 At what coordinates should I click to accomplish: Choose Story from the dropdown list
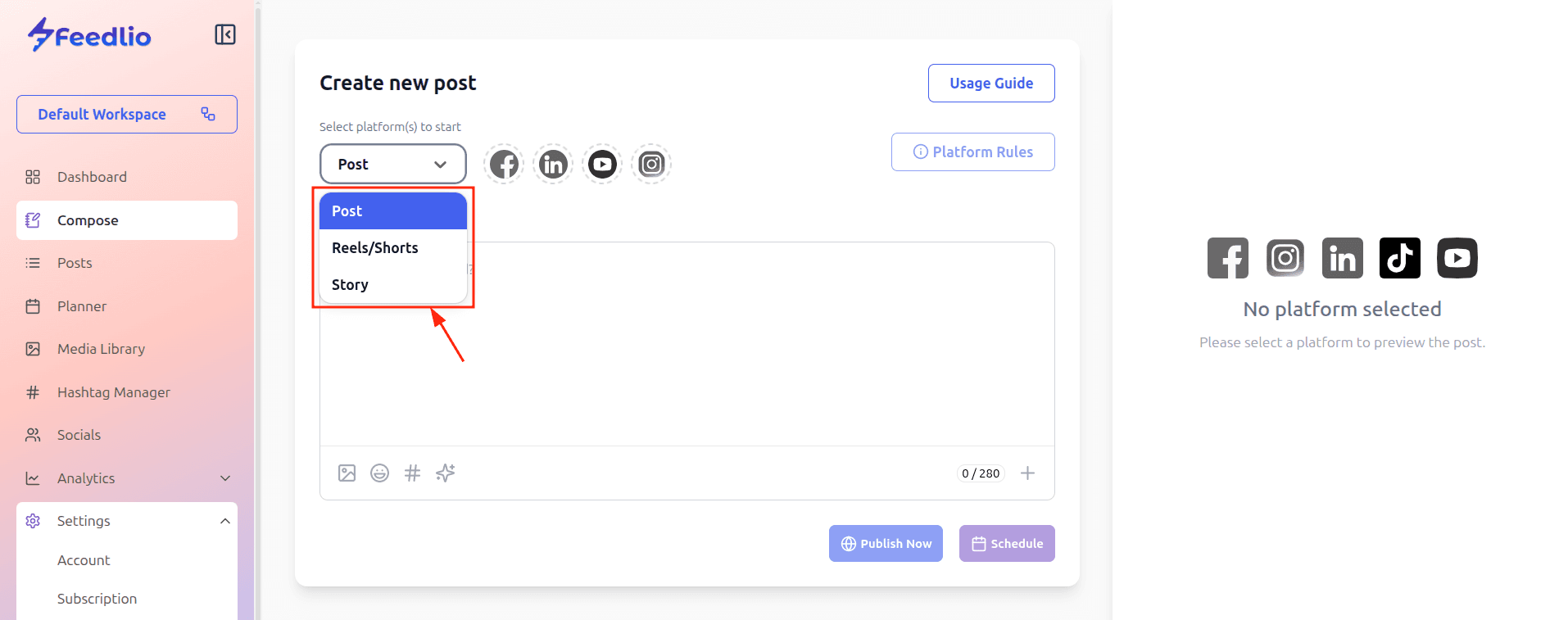350,285
